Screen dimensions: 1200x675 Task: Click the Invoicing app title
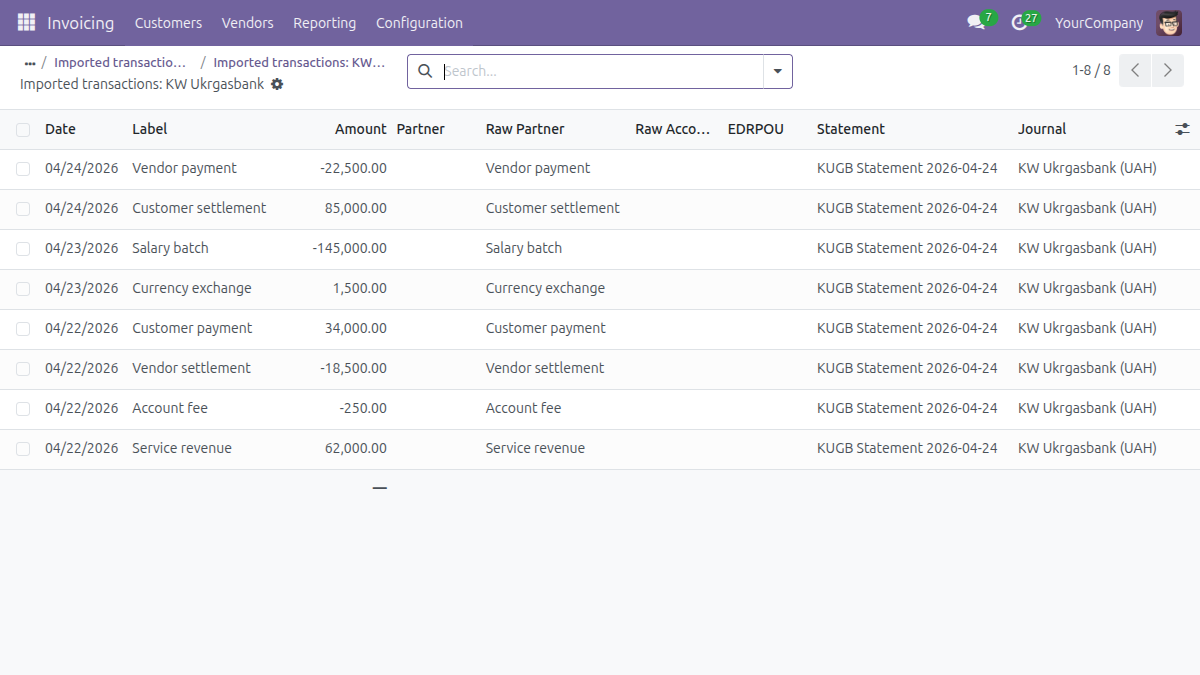coord(81,22)
